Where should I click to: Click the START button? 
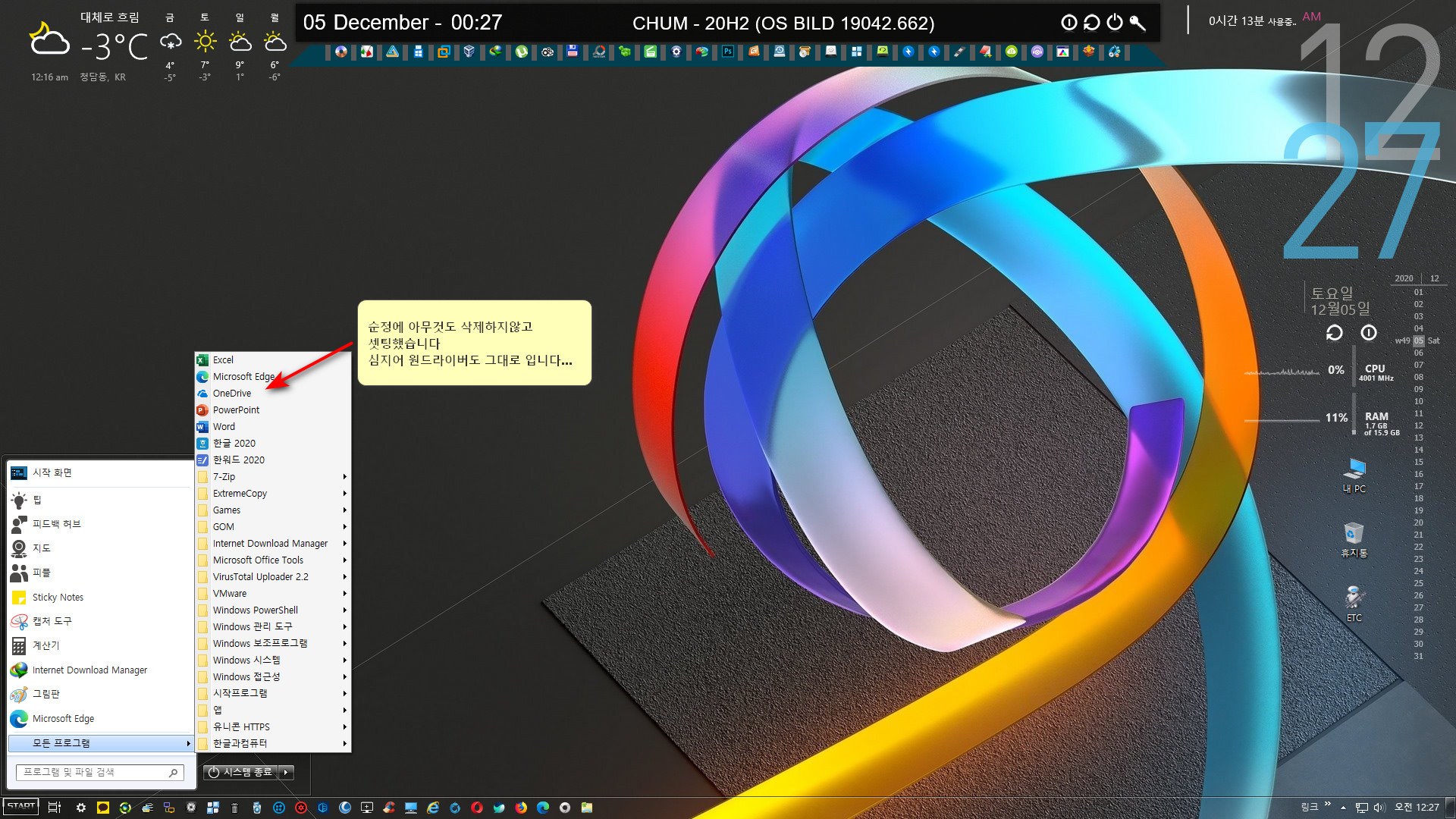[20, 807]
